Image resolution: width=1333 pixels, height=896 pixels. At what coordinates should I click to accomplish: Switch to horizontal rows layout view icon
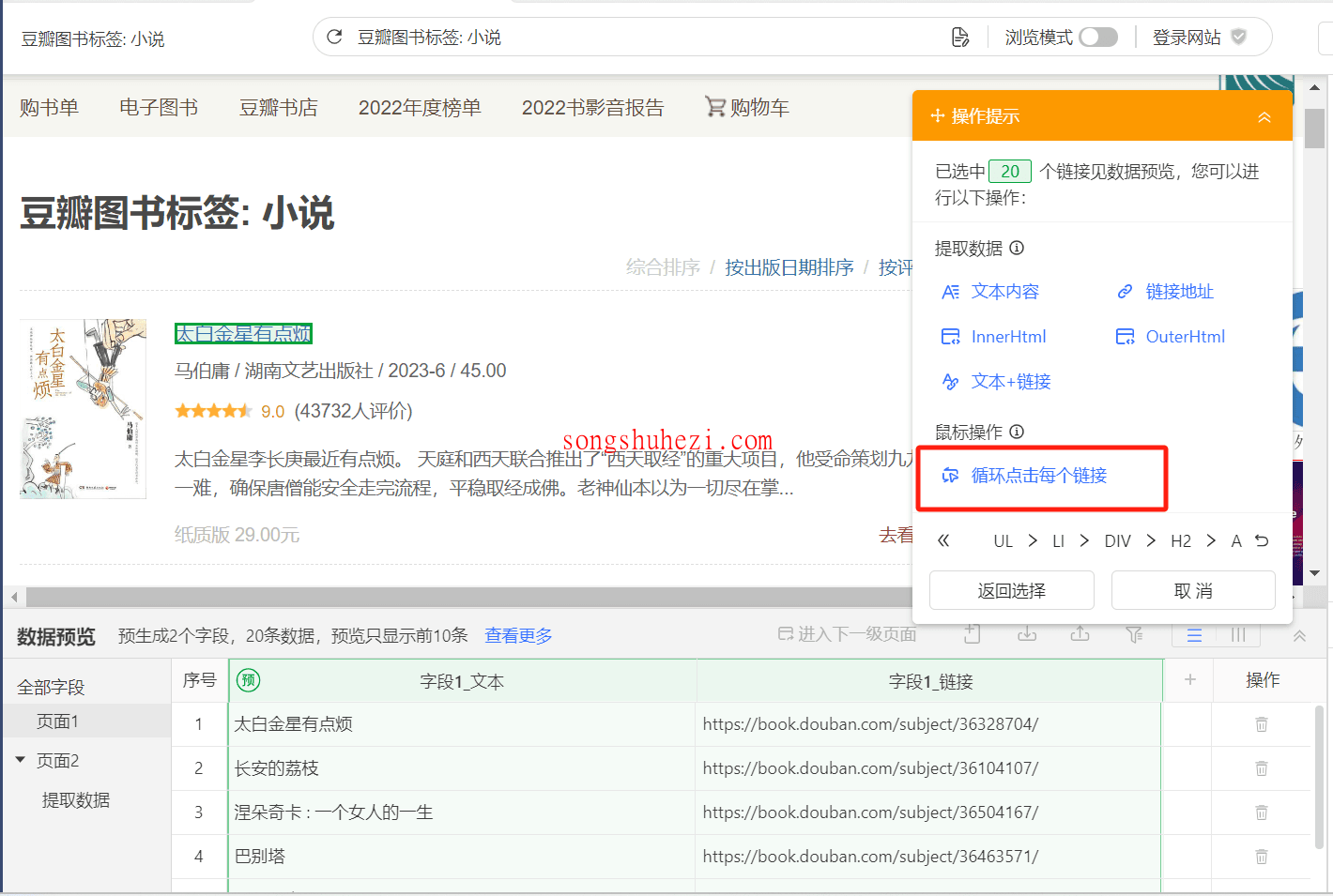pyautogui.click(x=1194, y=635)
